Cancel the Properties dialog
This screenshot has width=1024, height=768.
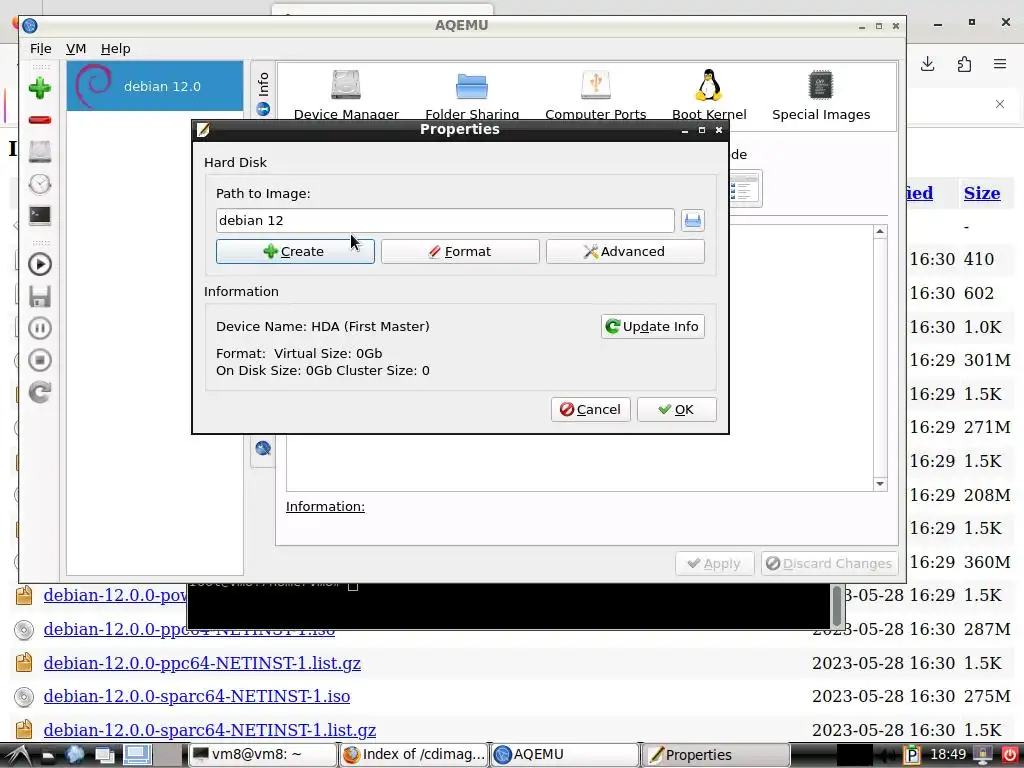590,409
